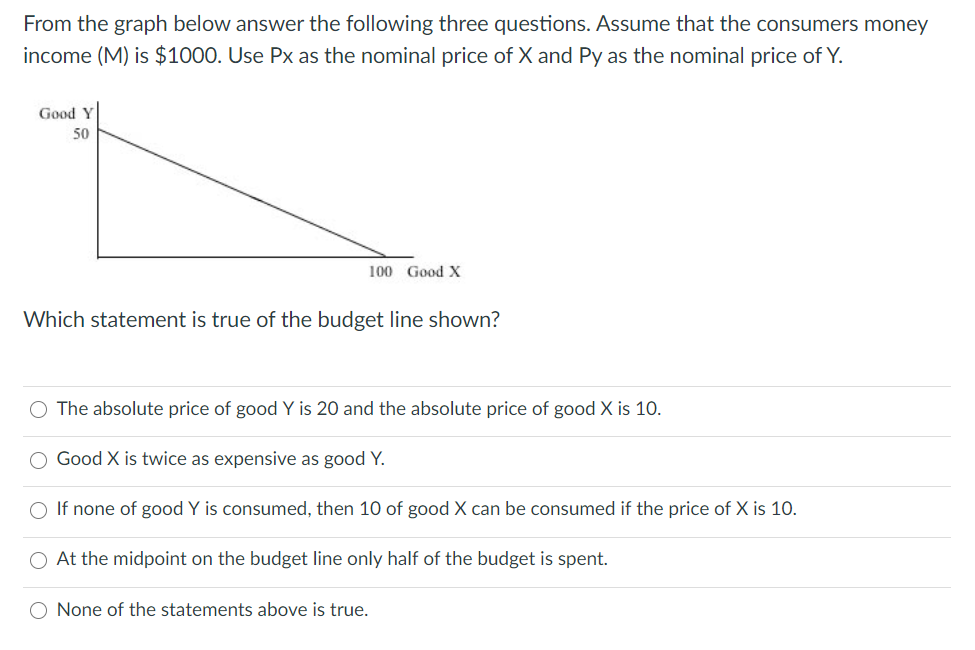Click the answer text 'At the midpoint on the budget line...'
This screenshot has height=650, width=975.
coord(332,559)
